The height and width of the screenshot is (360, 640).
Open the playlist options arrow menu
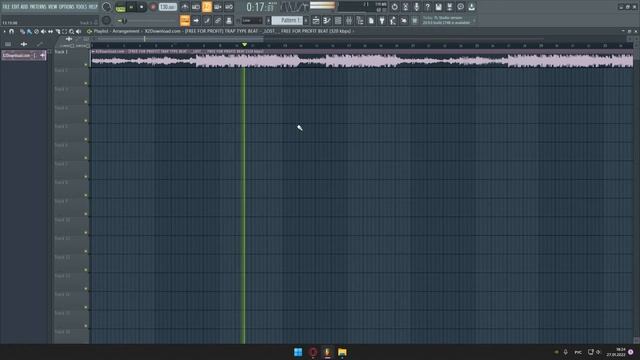point(4,31)
